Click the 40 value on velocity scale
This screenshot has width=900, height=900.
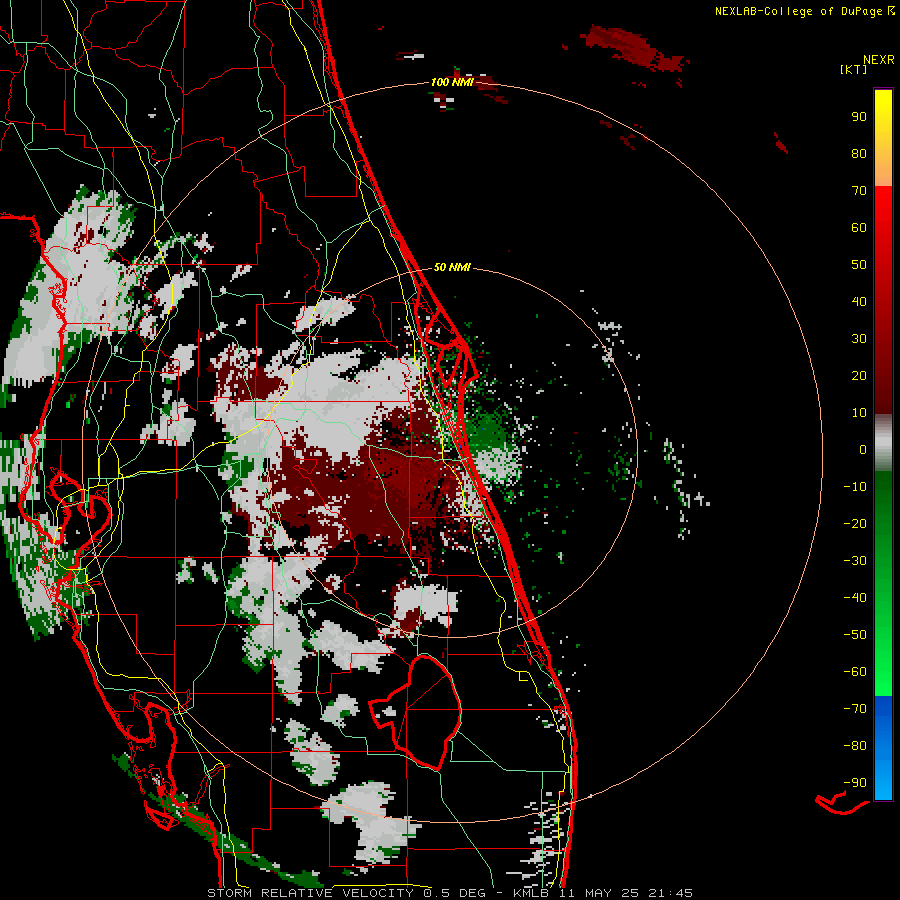pyautogui.click(x=859, y=302)
